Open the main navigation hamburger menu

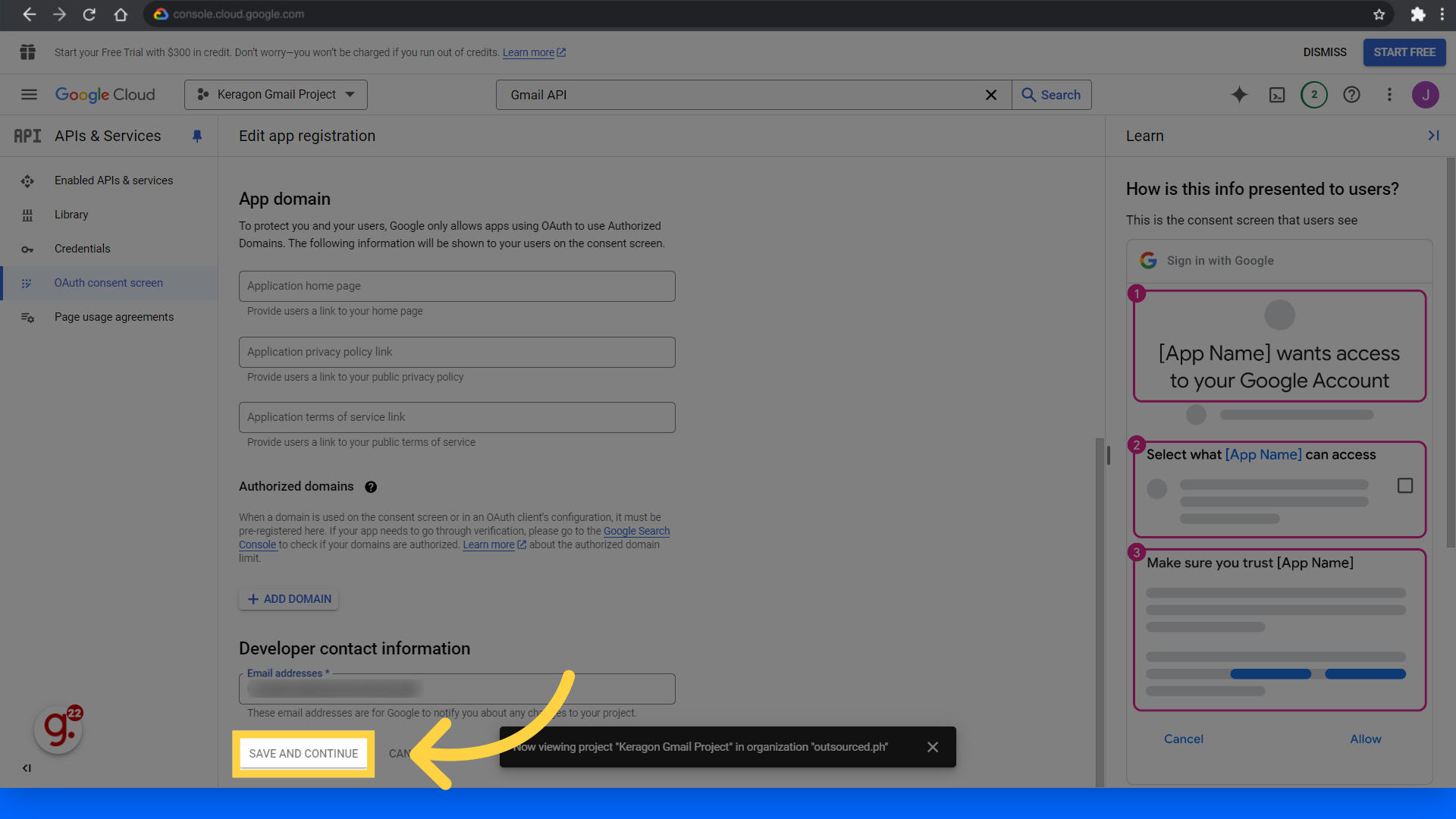[x=29, y=95]
